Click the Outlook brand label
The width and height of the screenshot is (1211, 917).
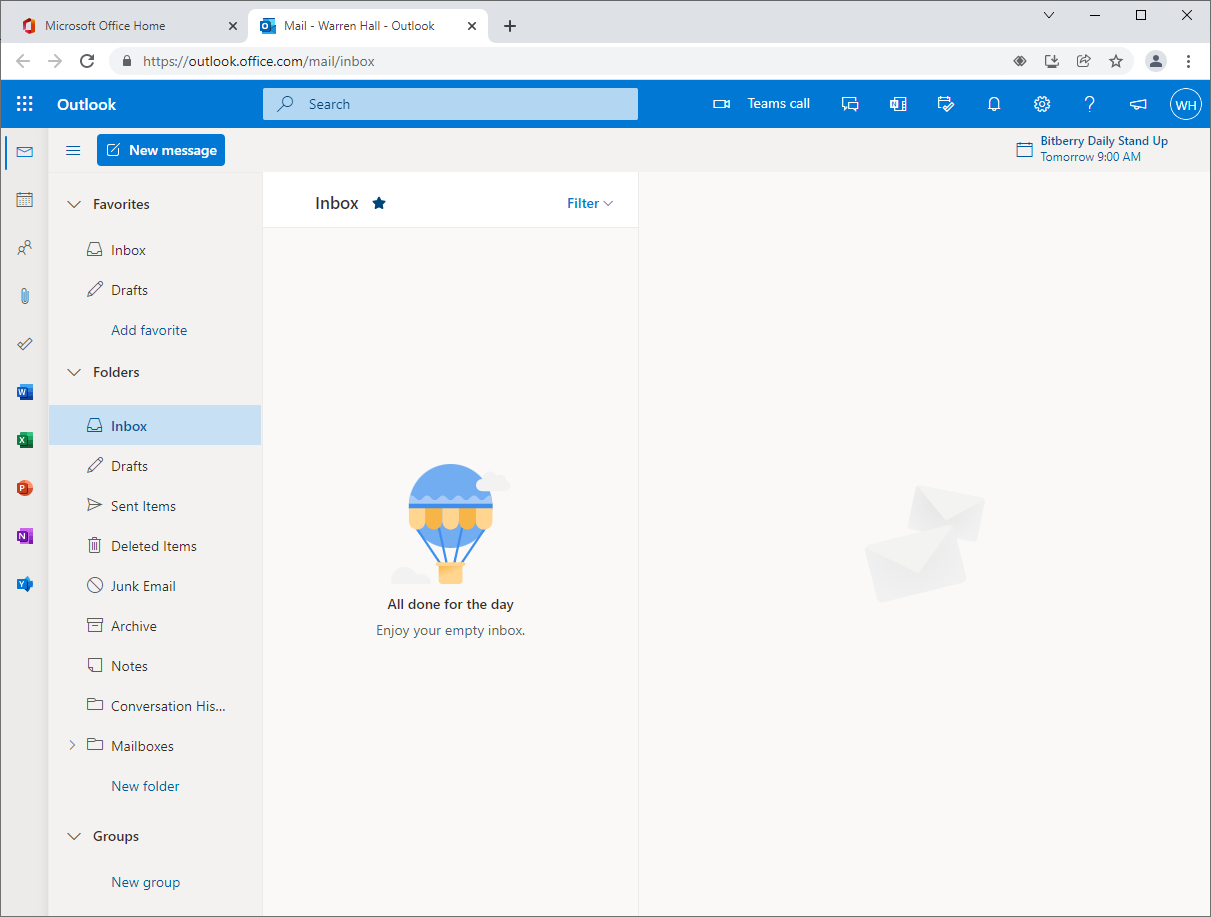click(86, 104)
